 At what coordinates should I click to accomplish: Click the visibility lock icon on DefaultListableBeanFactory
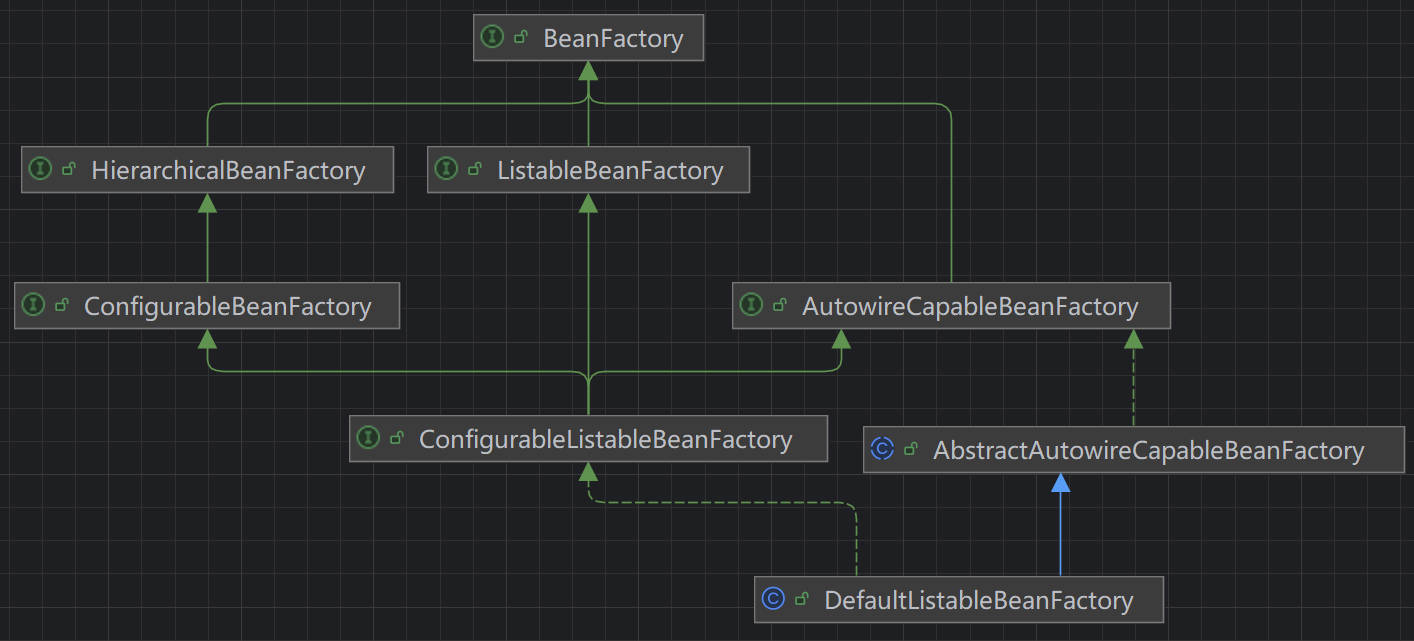pyautogui.click(x=802, y=599)
